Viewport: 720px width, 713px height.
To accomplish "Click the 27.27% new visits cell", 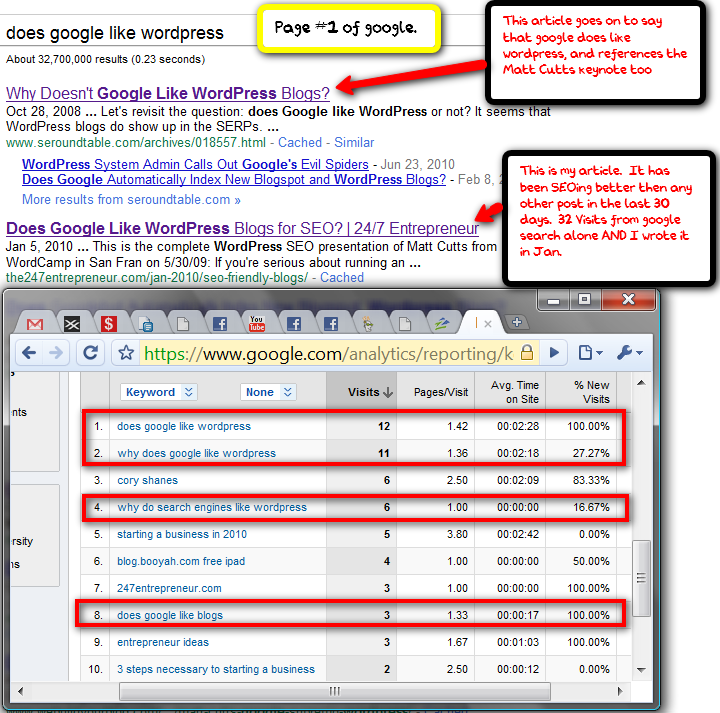I will pos(591,454).
